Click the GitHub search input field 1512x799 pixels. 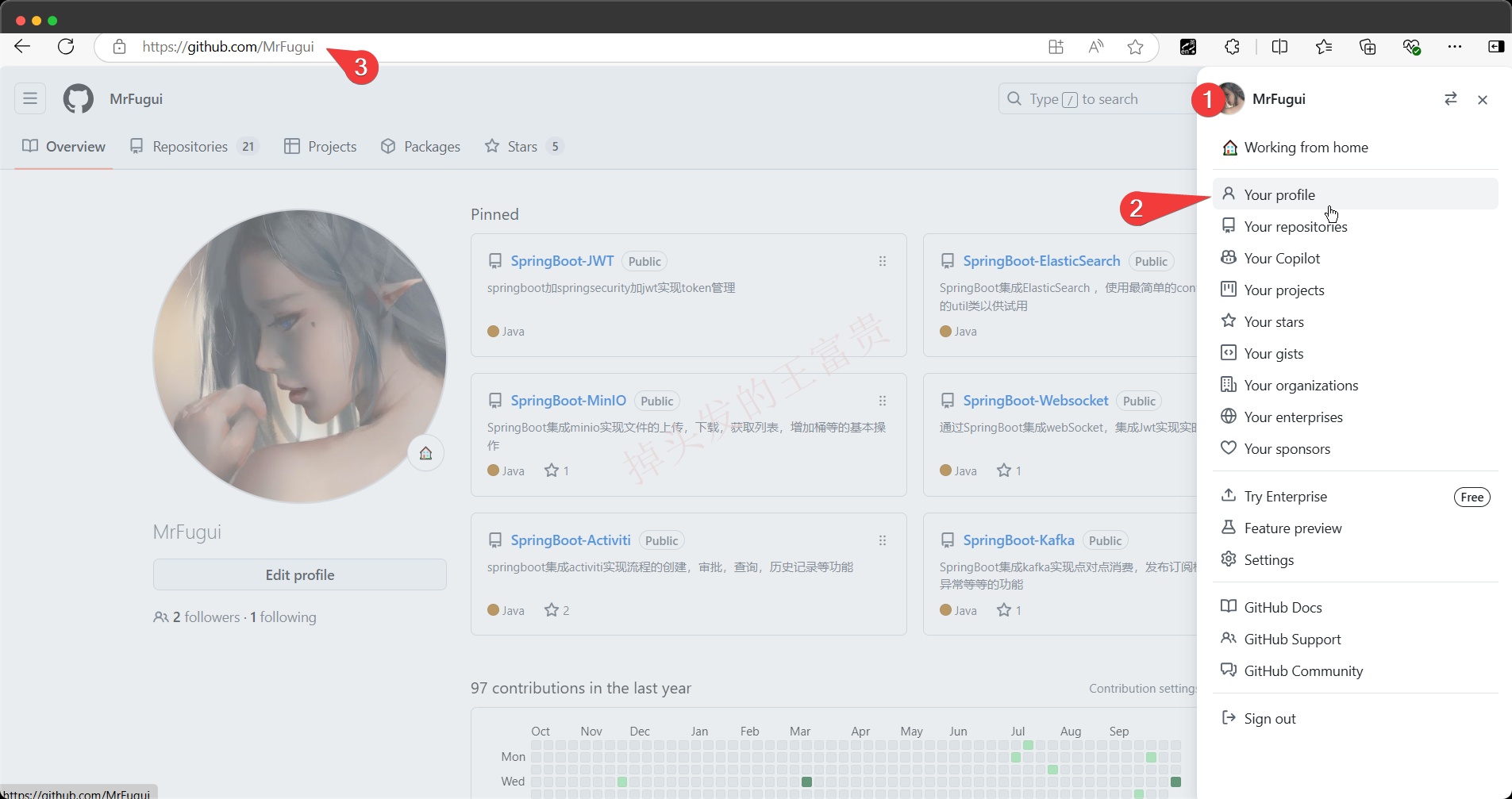click(1098, 98)
